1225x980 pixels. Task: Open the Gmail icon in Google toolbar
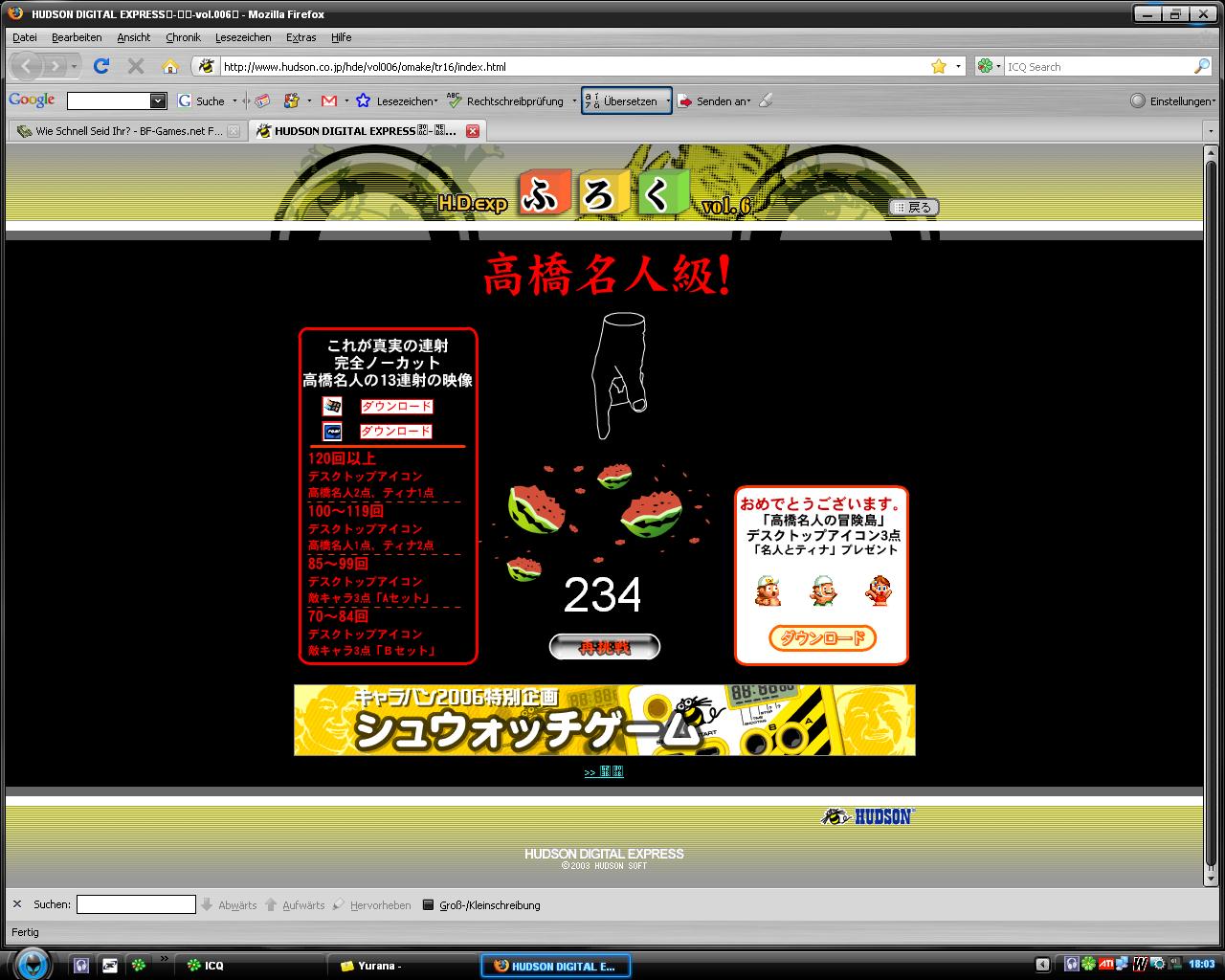tap(328, 100)
